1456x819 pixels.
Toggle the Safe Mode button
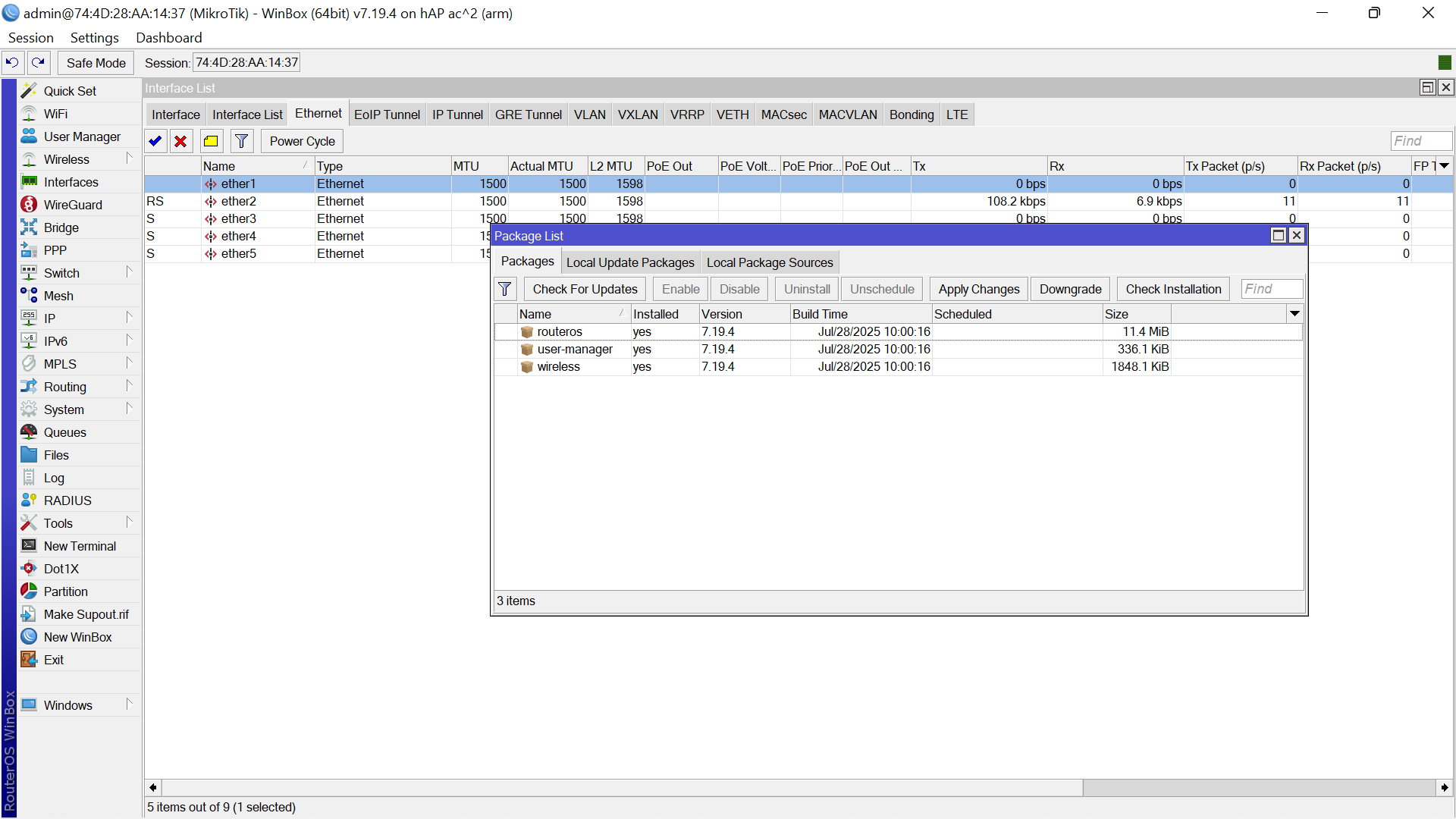96,63
